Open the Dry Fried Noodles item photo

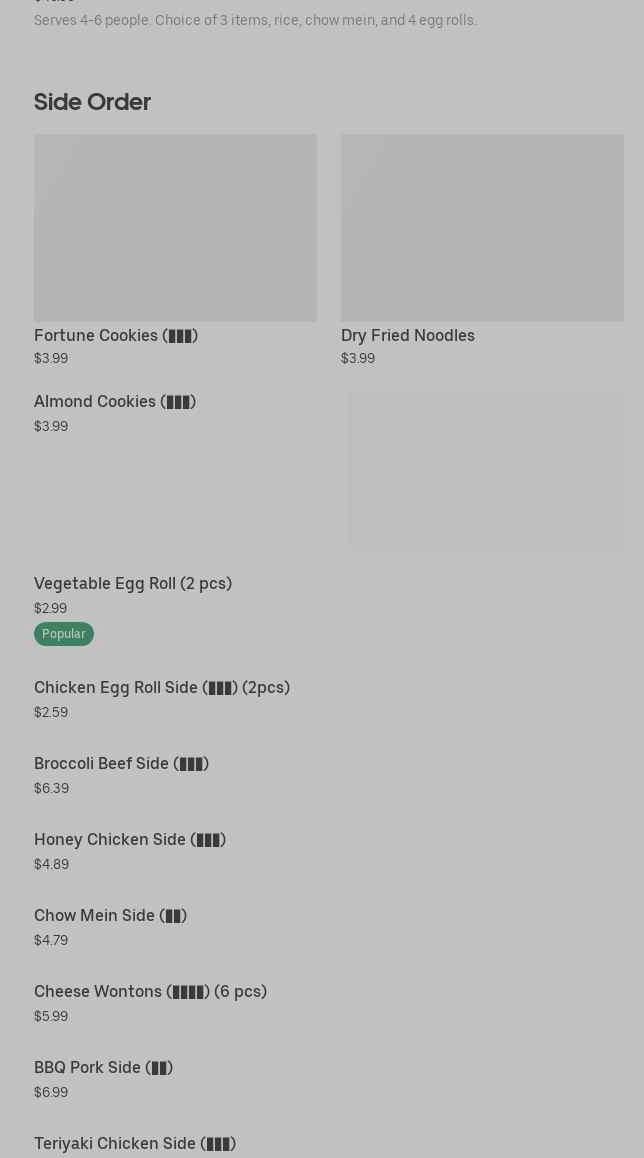tap(482, 228)
